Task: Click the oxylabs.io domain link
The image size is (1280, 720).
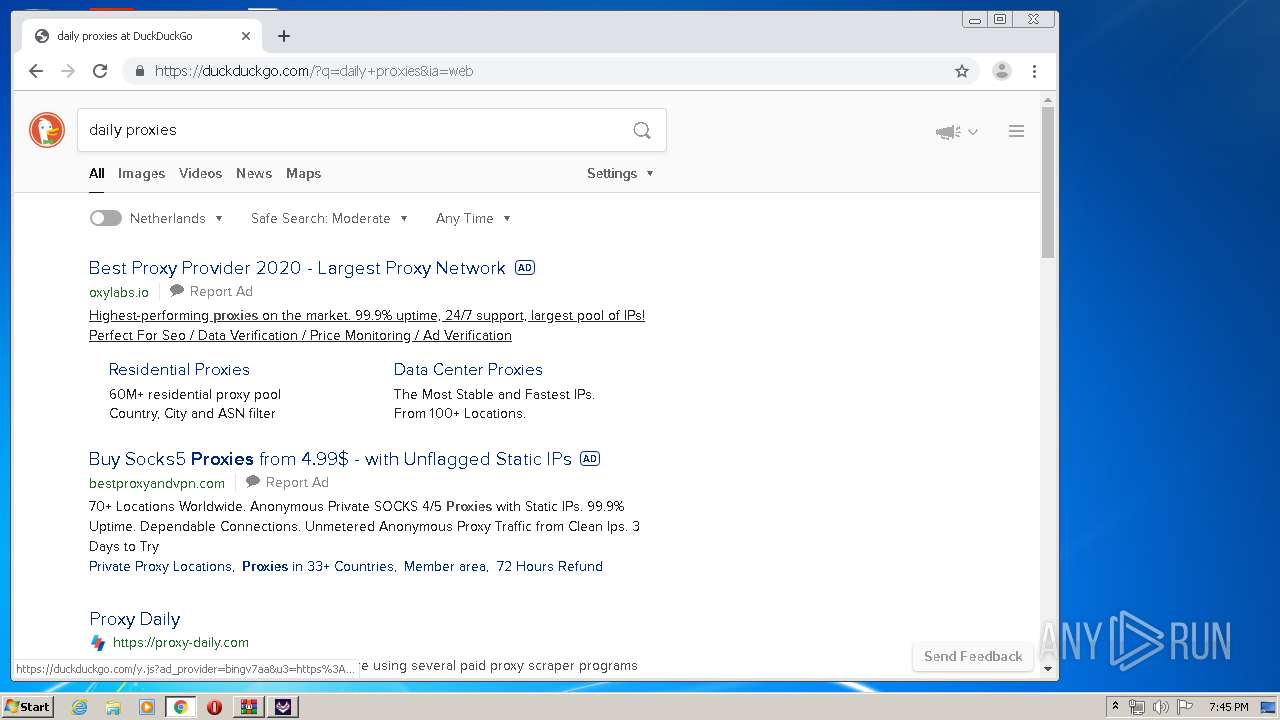Action: (x=119, y=292)
